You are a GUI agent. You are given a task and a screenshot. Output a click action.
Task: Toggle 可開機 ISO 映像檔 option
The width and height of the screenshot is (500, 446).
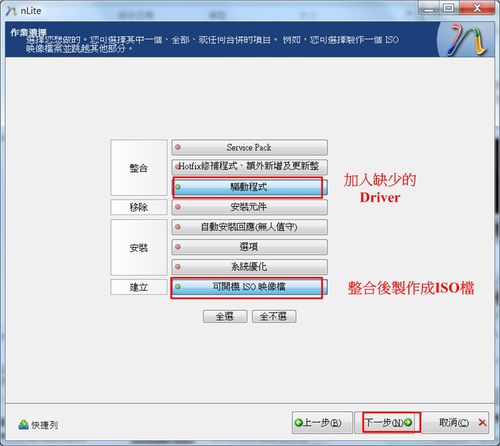249,287
